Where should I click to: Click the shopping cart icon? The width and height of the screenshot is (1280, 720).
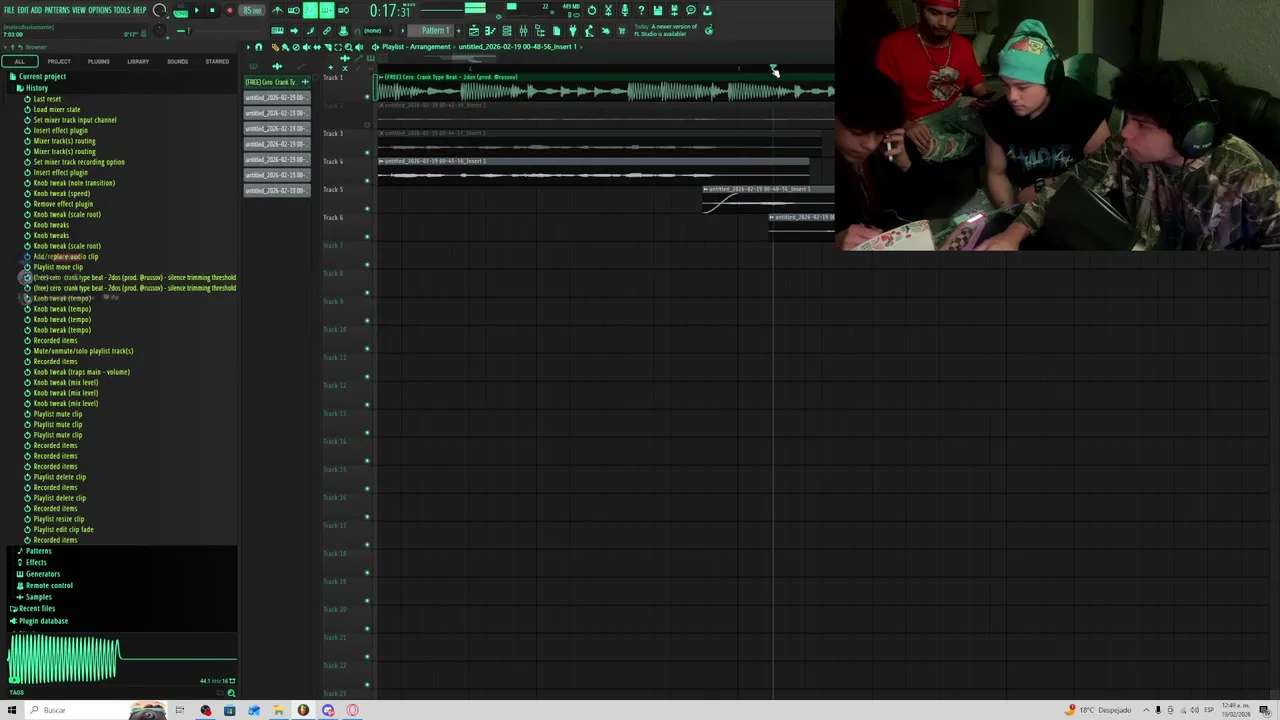coord(622,31)
